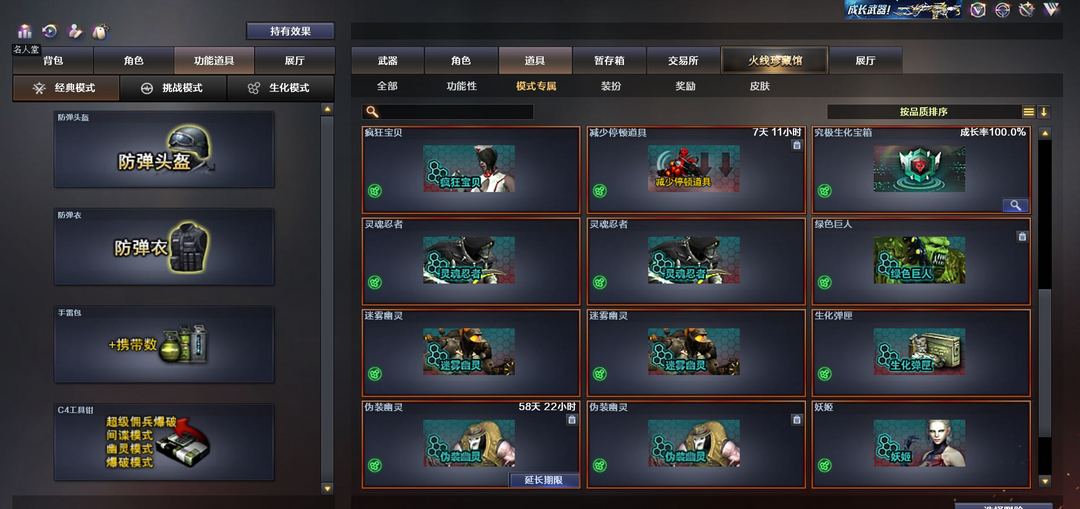
Task: Click the list view icon beside sort box
Action: point(1028,112)
